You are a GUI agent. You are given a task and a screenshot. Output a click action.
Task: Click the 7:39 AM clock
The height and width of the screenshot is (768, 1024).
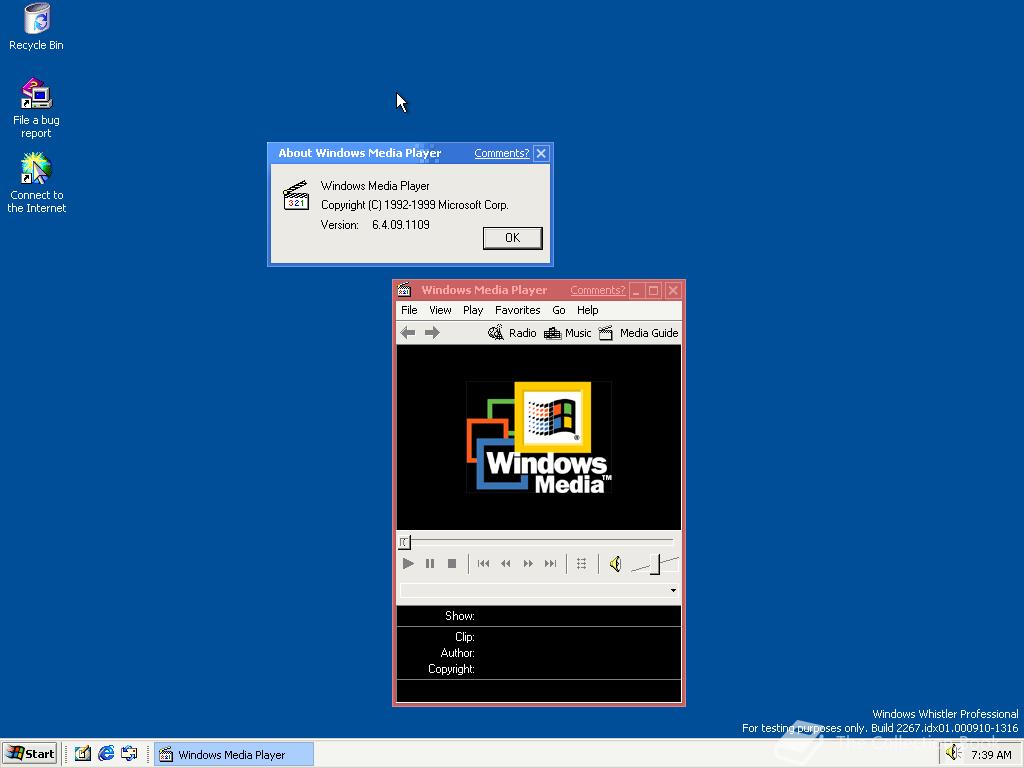pyautogui.click(x=991, y=755)
